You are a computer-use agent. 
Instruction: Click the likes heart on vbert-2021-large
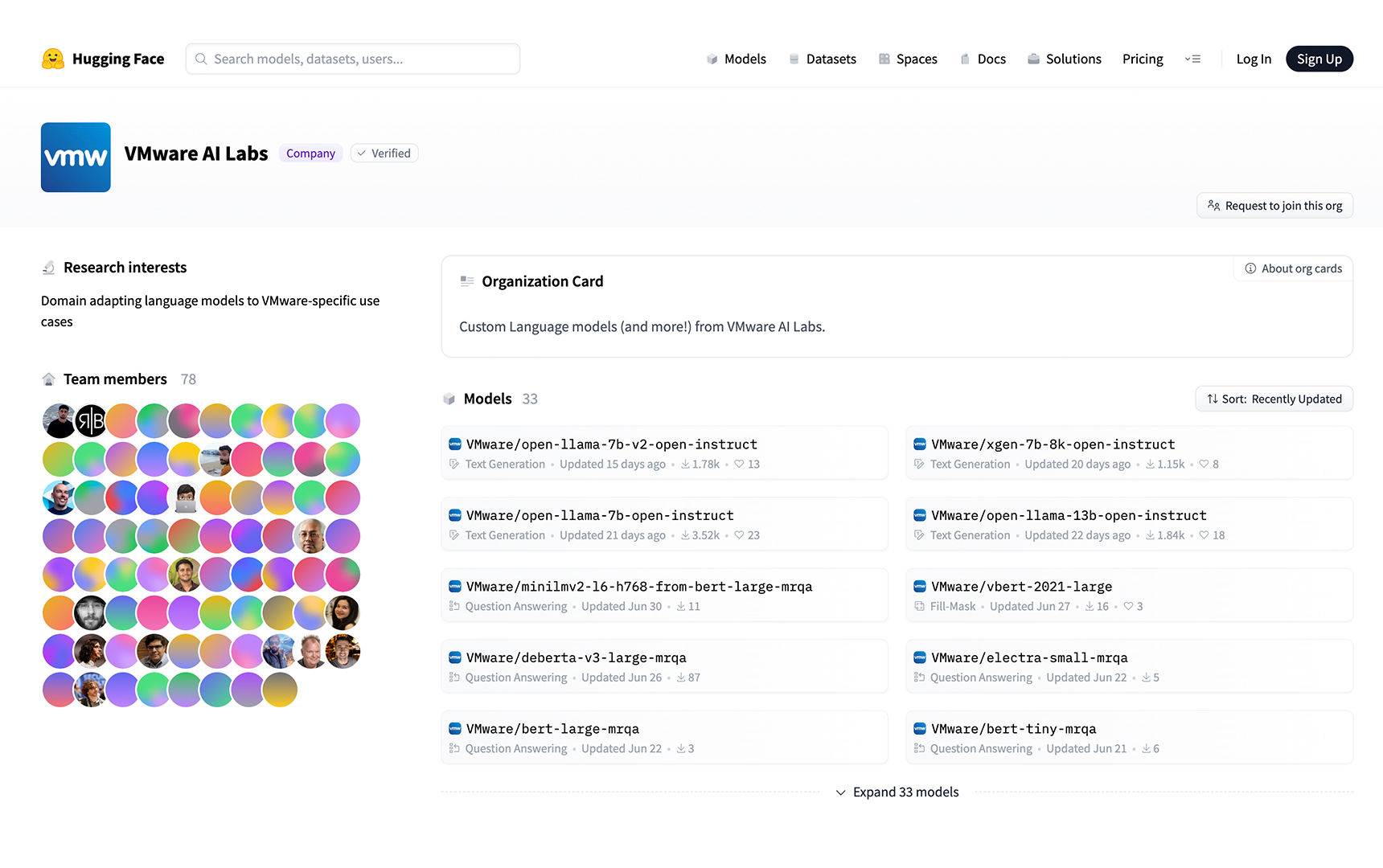[1128, 607]
